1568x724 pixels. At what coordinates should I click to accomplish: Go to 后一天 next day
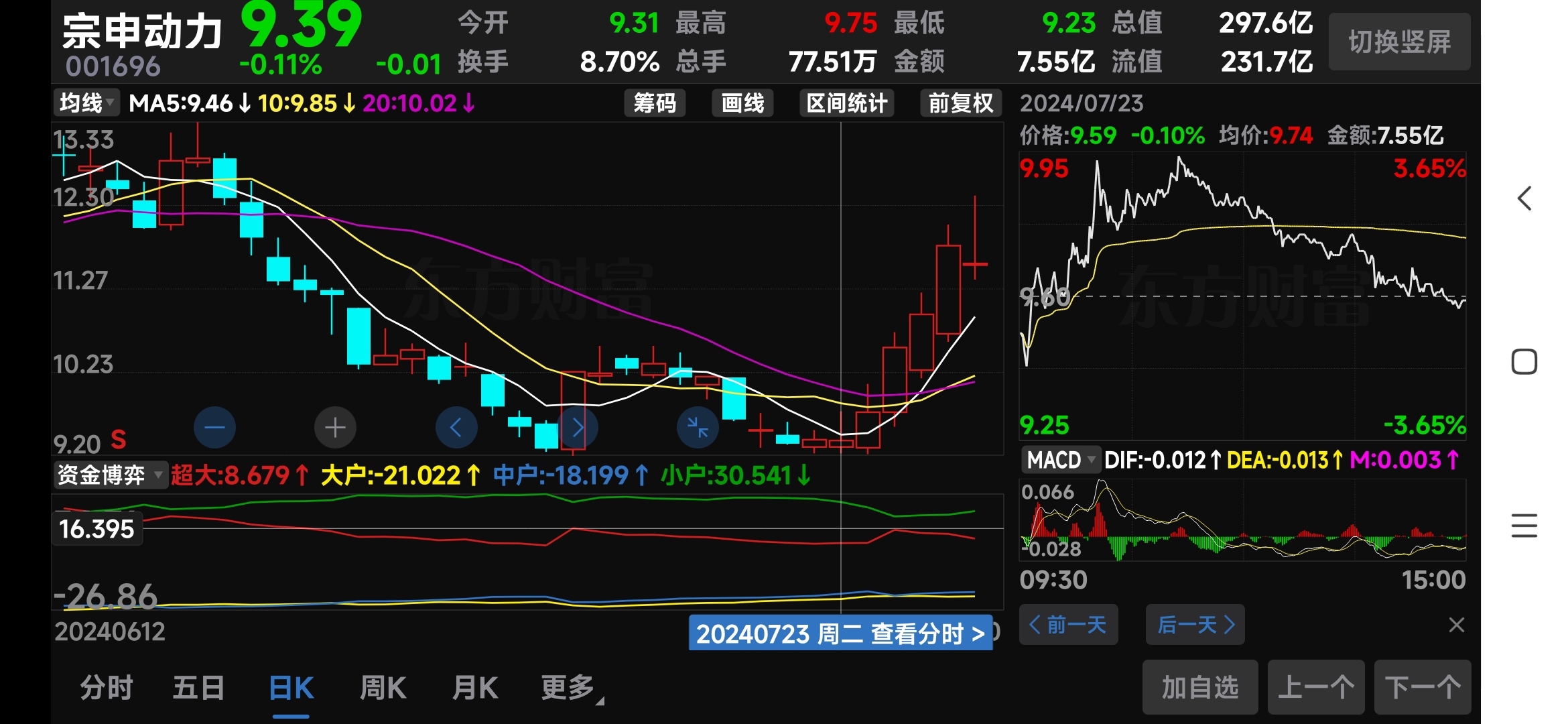tap(1195, 625)
